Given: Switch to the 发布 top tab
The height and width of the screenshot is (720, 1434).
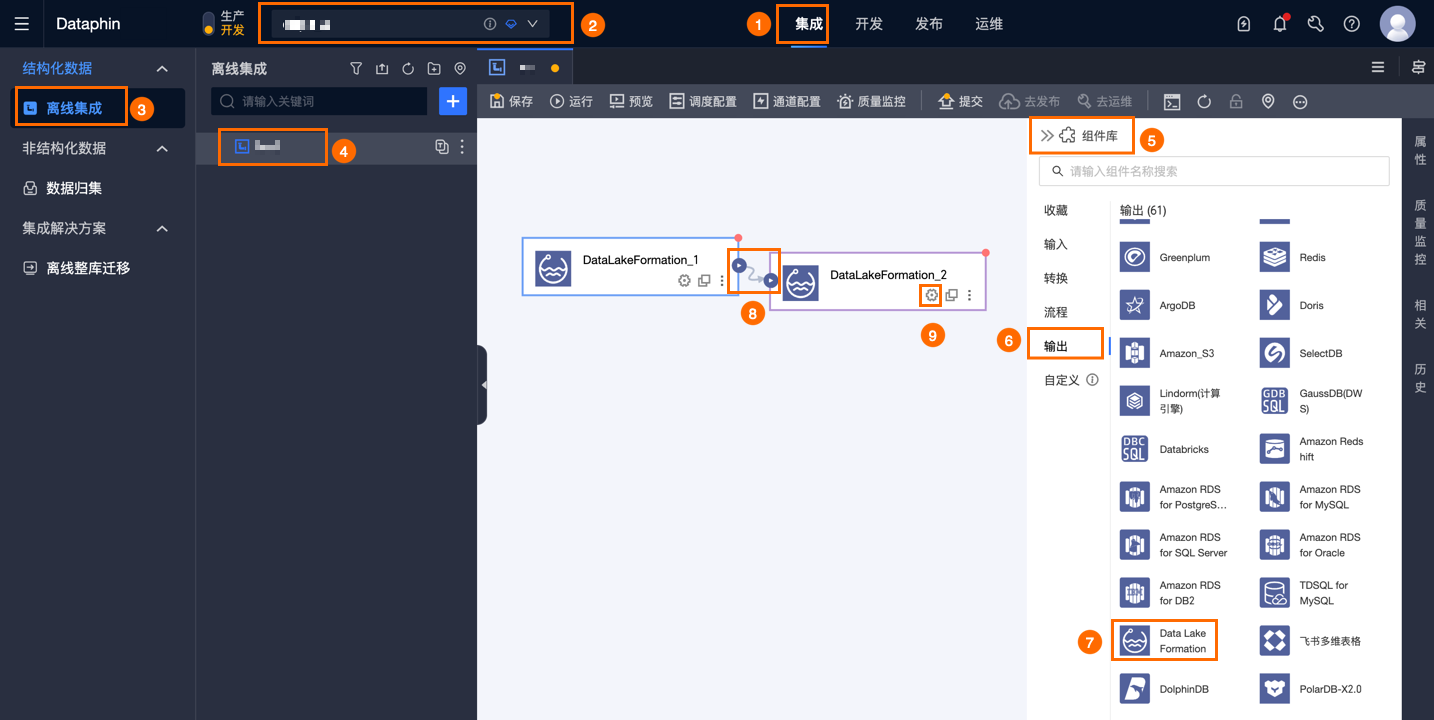Looking at the screenshot, I should pyautogui.click(x=929, y=24).
